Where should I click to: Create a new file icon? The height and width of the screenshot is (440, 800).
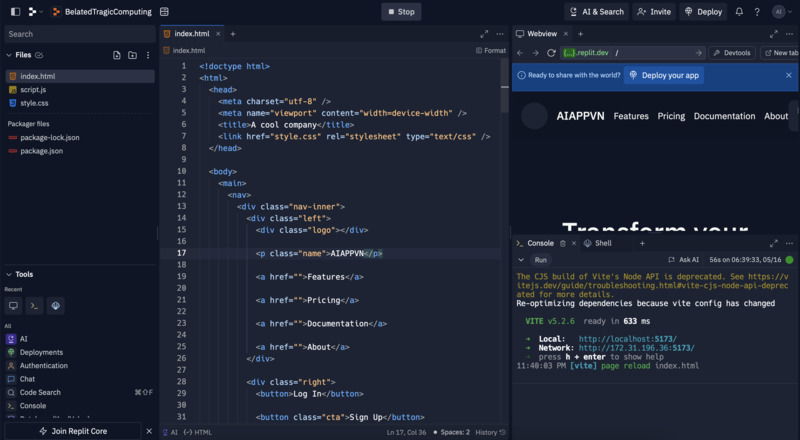coord(117,55)
